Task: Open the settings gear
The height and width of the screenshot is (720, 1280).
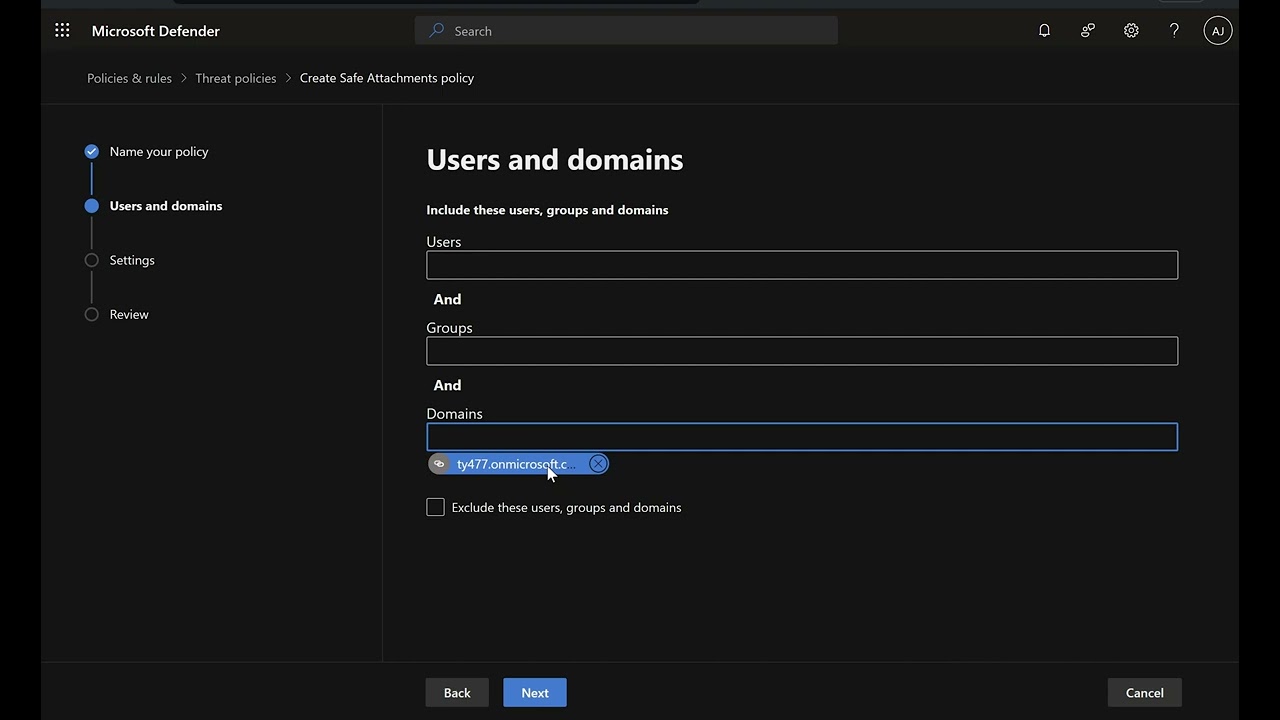Action: click(1131, 31)
